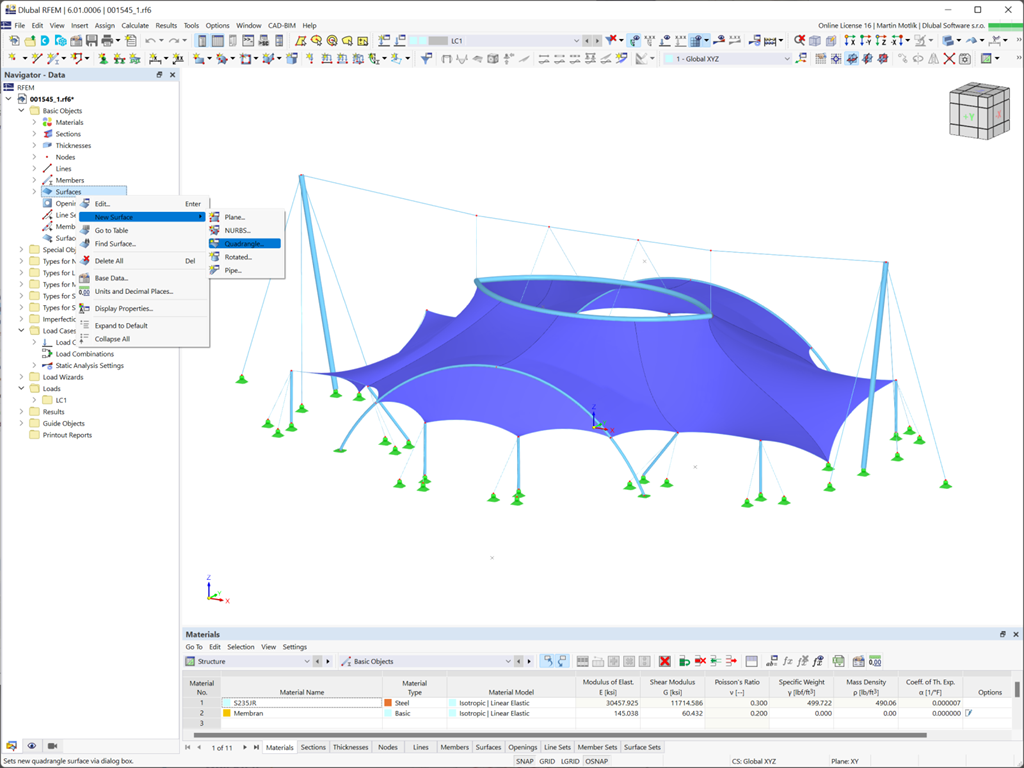
Task: Click the undo arrow icon
Action: 150,40
